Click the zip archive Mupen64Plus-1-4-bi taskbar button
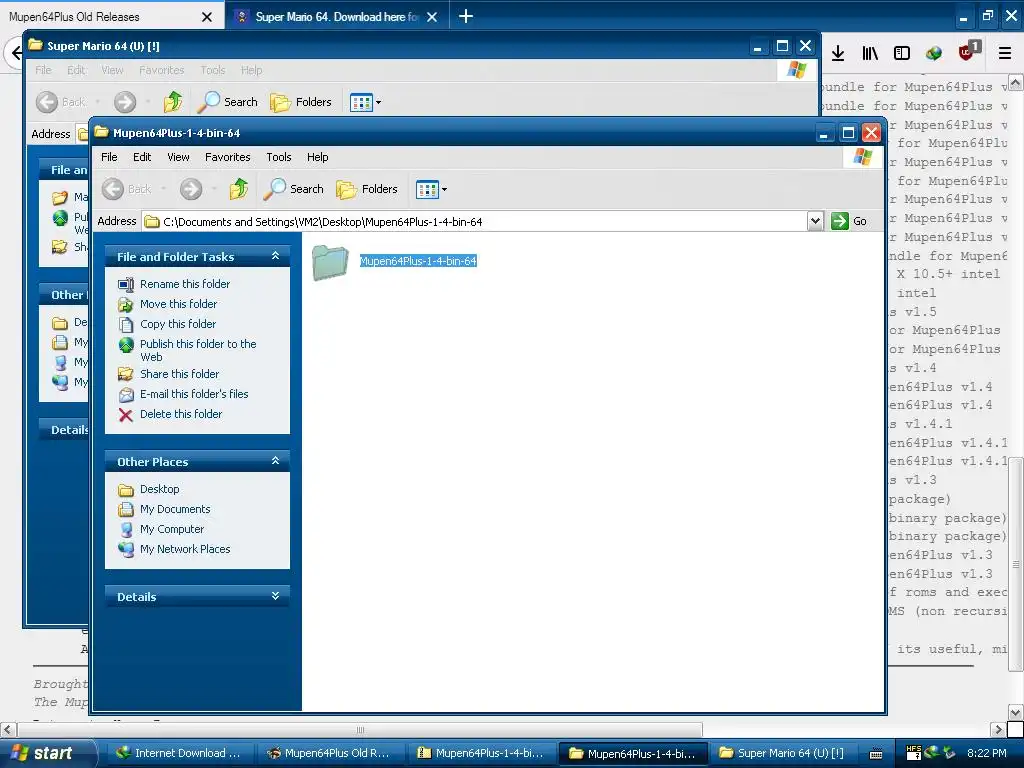This screenshot has width=1024, height=768. (481, 753)
